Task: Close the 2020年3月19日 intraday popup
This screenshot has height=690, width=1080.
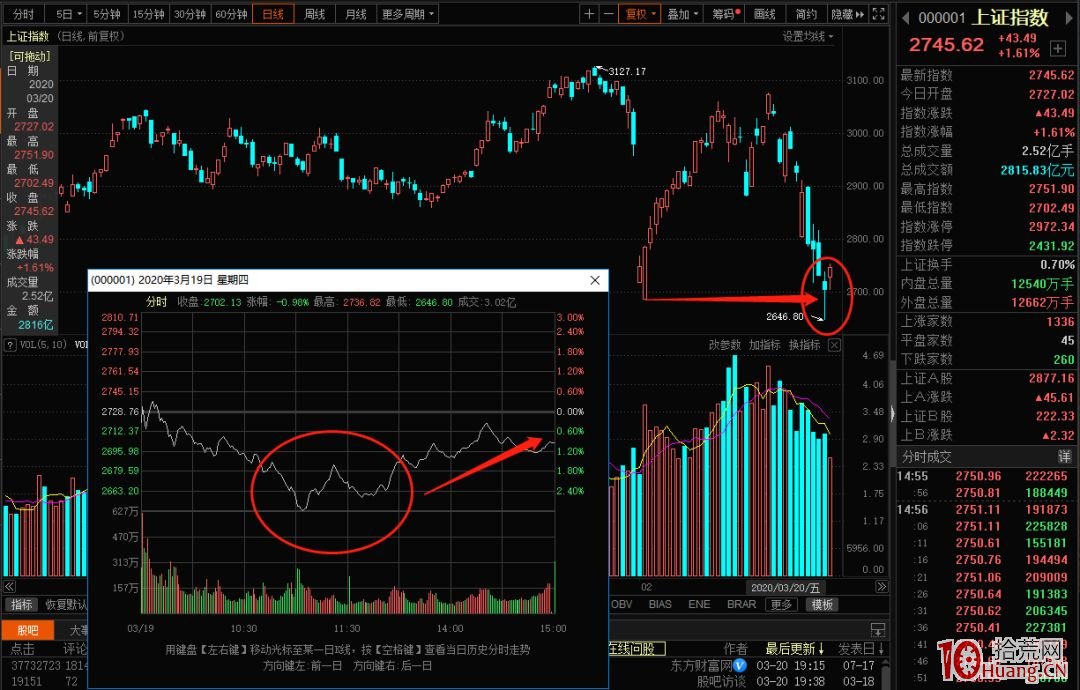Action: tap(595, 280)
